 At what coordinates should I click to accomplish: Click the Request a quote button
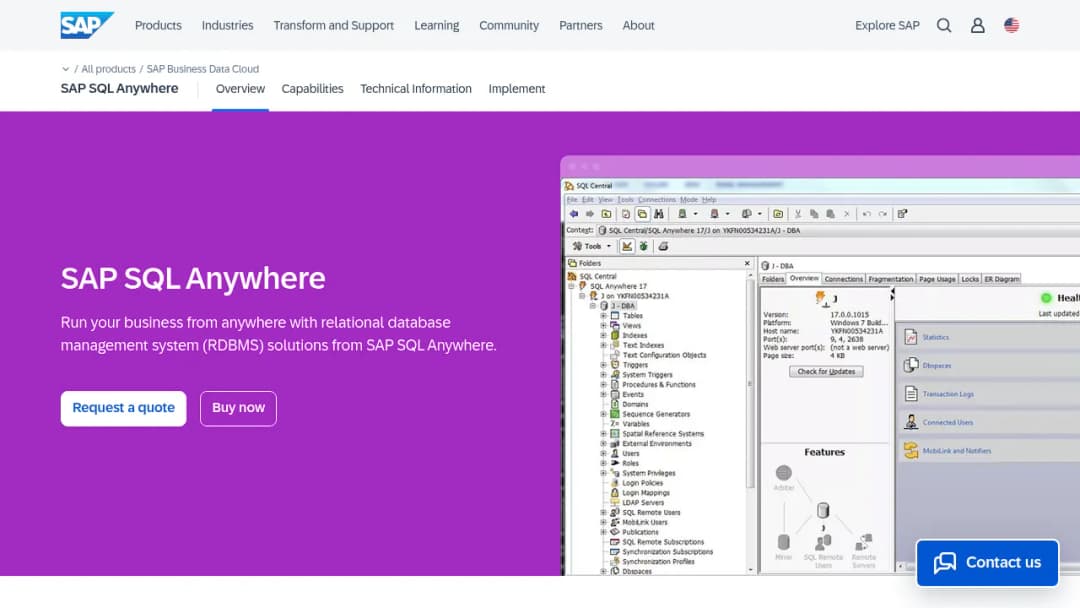[x=123, y=408]
